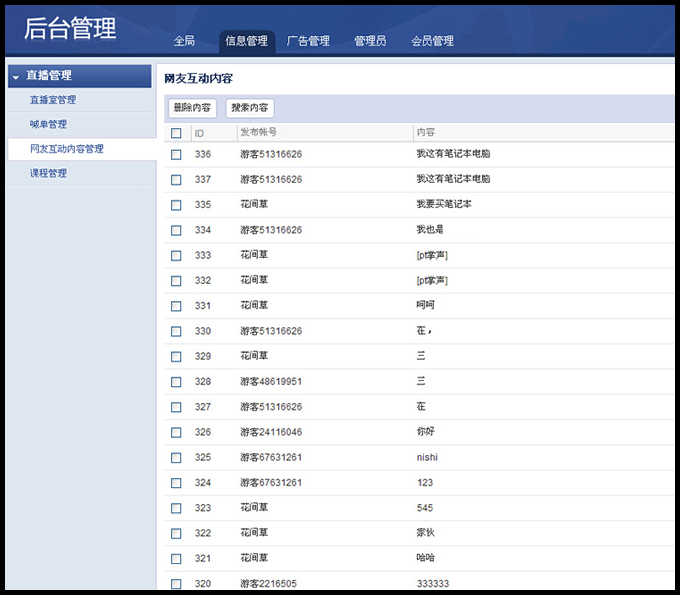Collapse the 直播管理 sidebar section arrow

click(16, 77)
